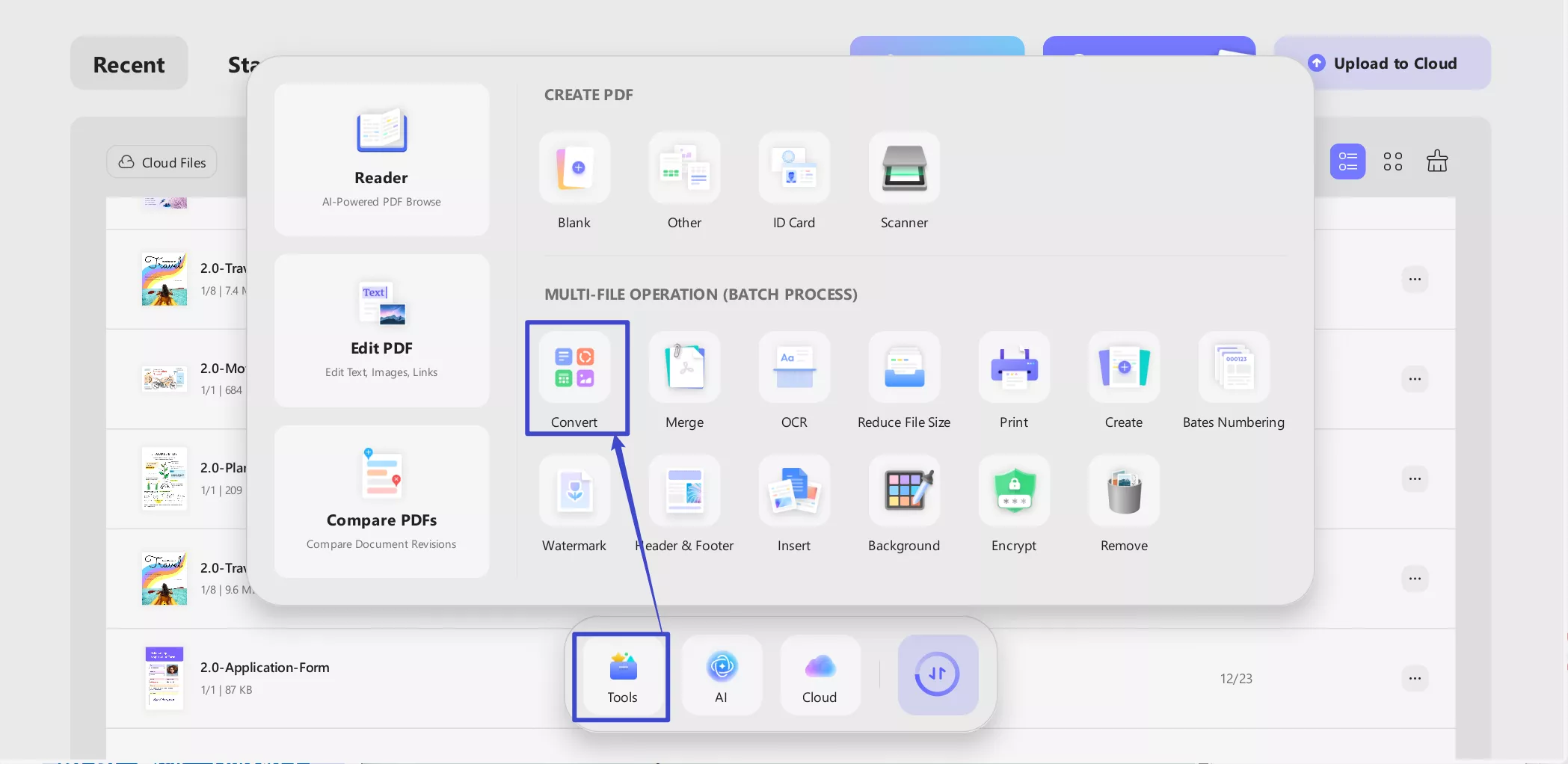
Task: Switch to list view
Action: tap(1347, 161)
